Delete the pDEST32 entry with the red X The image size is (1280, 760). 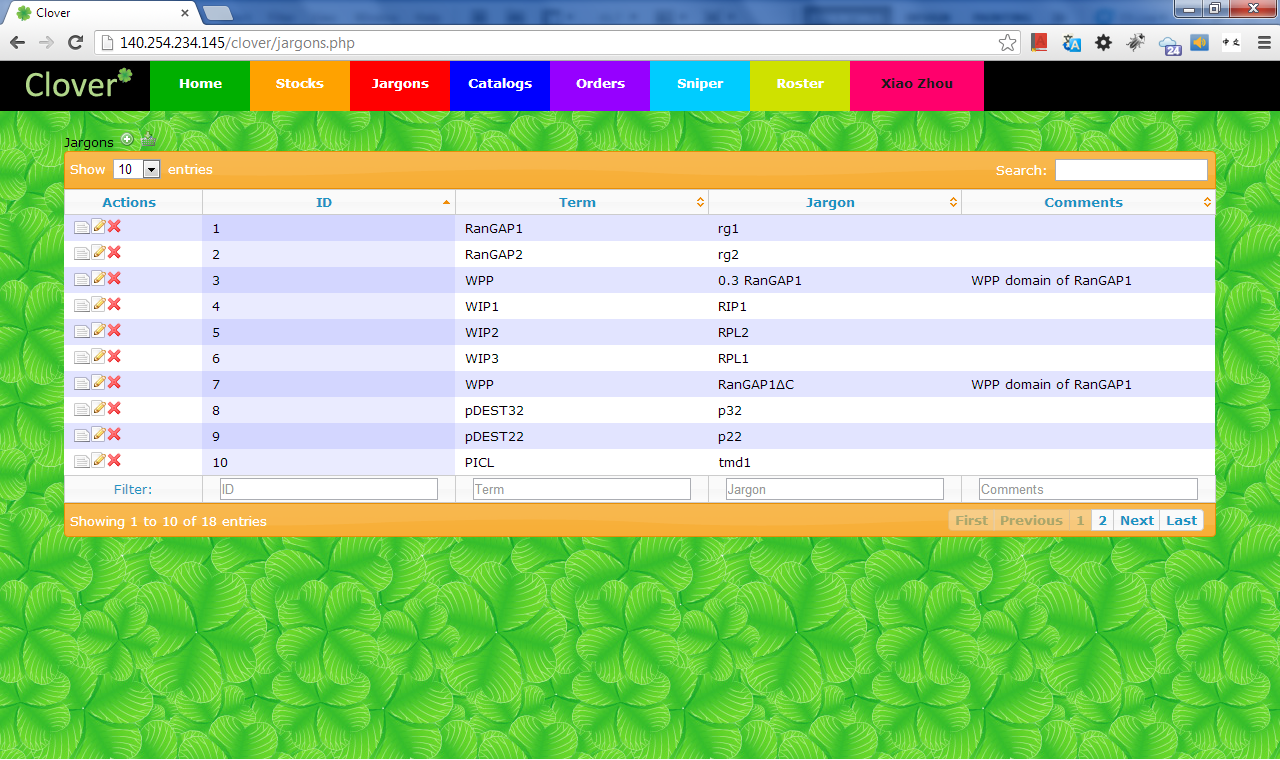[x=113, y=408]
